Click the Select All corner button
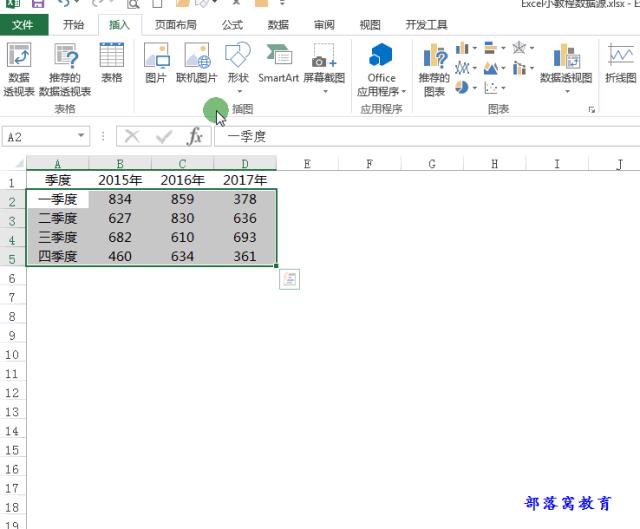Image resolution: width=640 pixels, height=529 pixels. click(18, 164)
